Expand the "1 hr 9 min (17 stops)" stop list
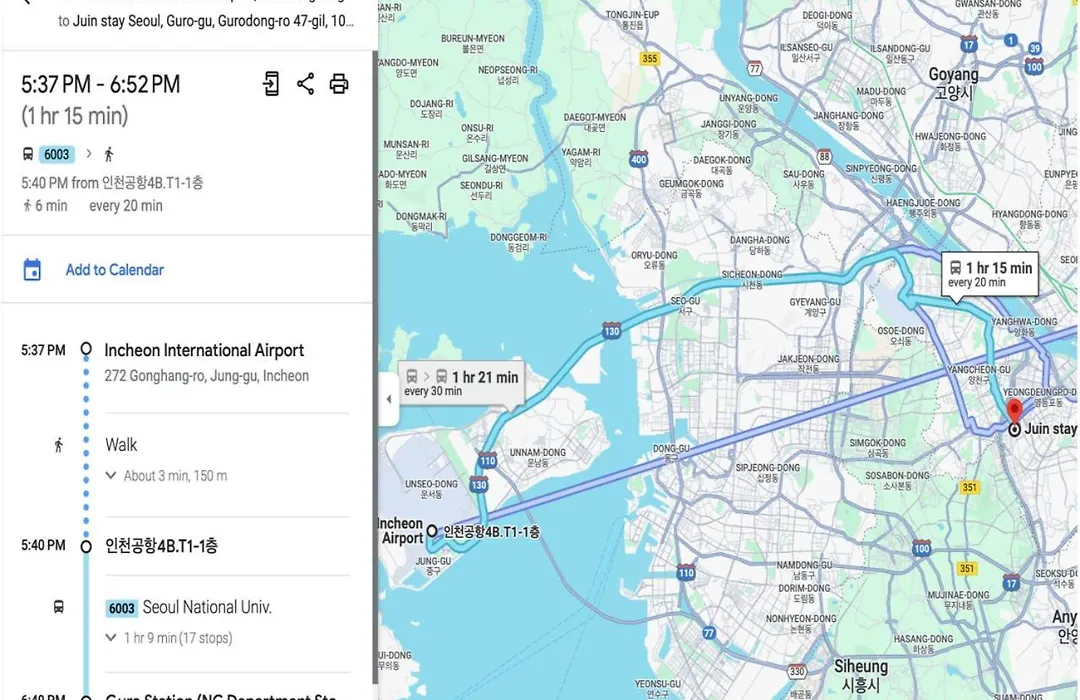 coord(169,638)
